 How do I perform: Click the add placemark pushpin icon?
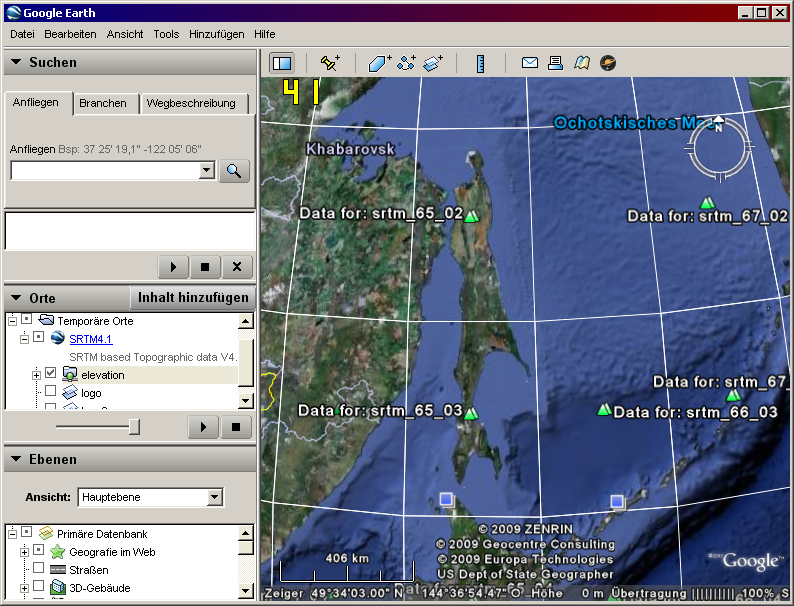(x=329, y=63)
